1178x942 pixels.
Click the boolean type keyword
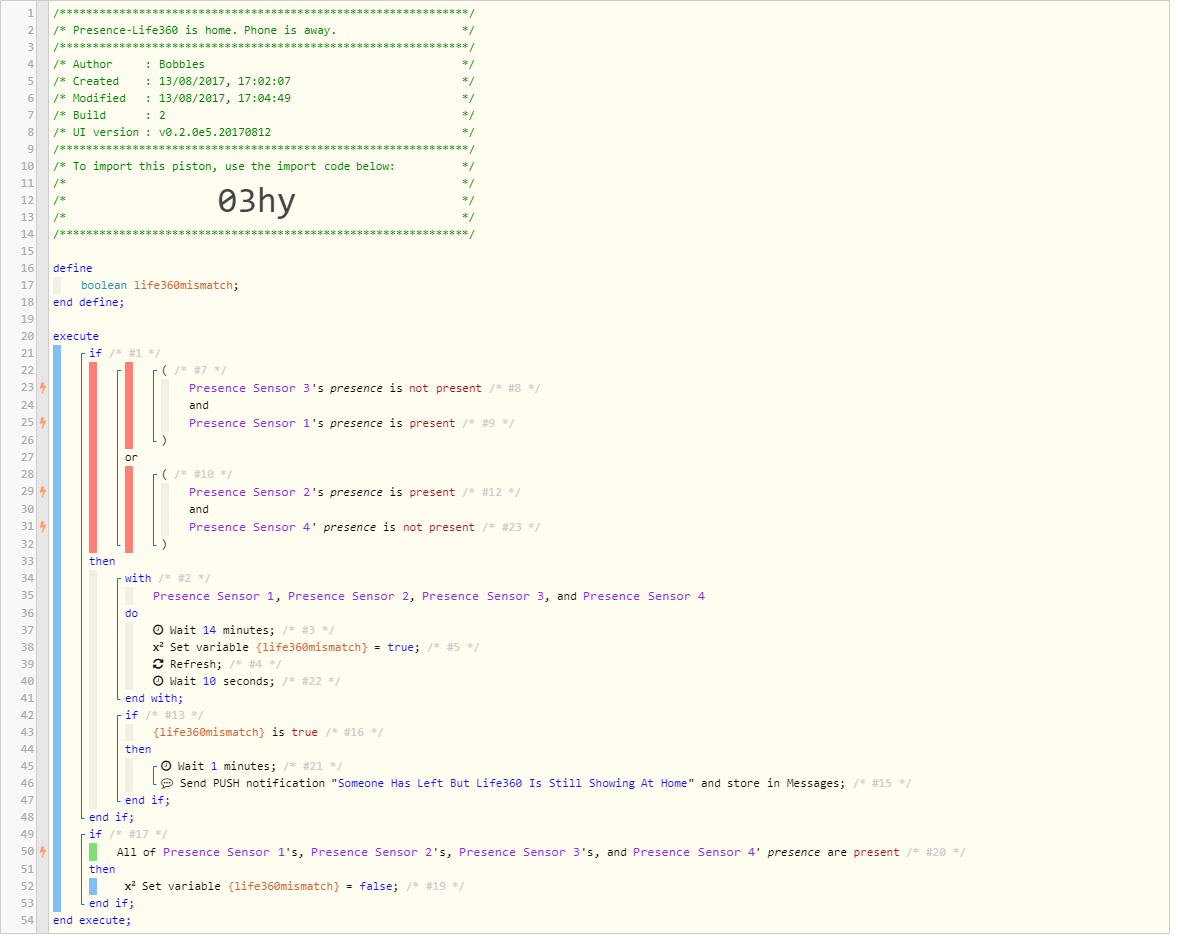104,285
